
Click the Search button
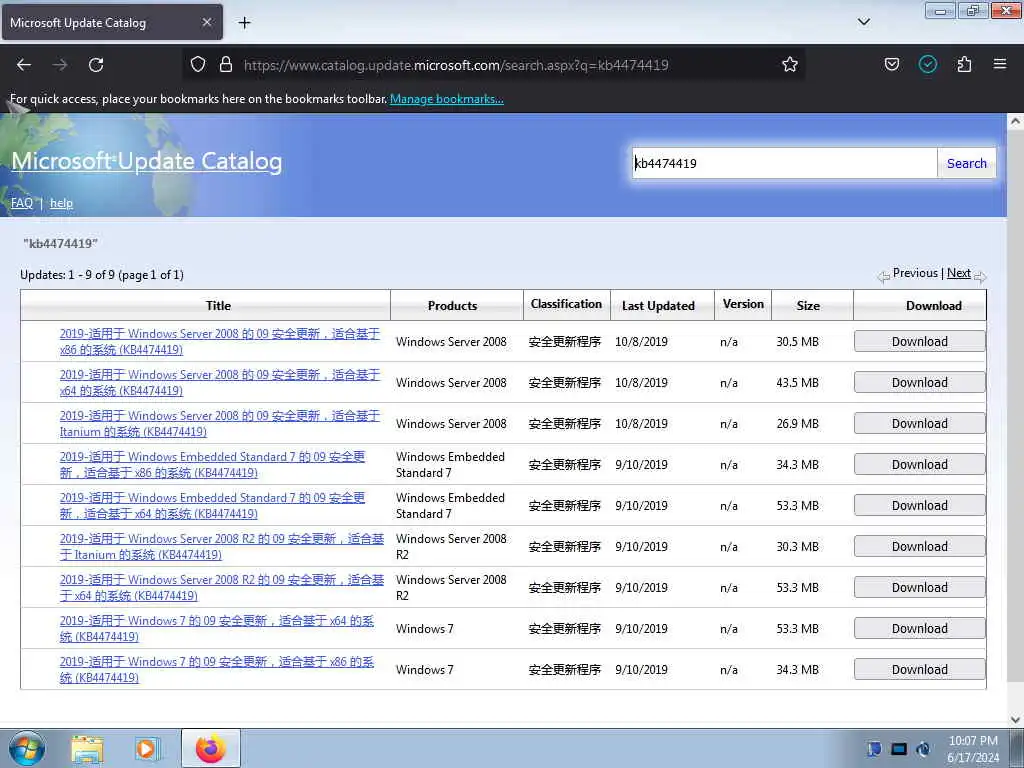point(967,163)
